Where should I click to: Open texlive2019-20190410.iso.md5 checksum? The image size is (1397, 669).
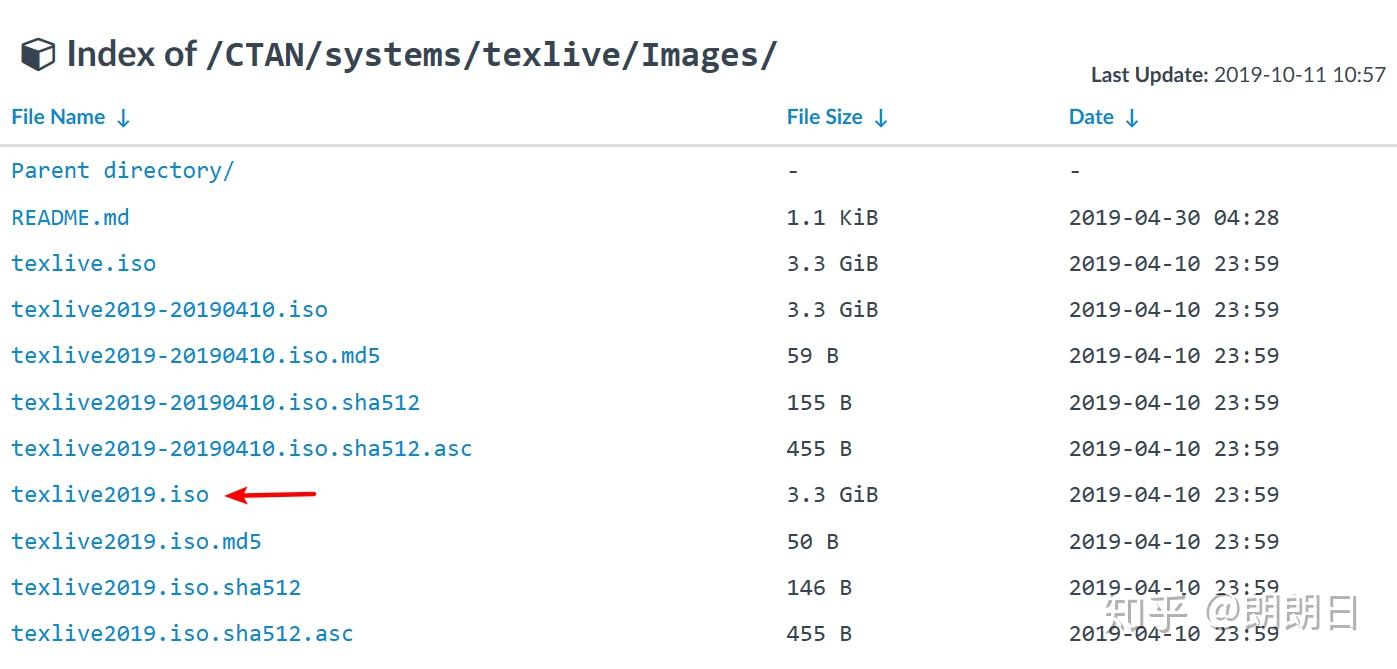(x=195, y=355)
